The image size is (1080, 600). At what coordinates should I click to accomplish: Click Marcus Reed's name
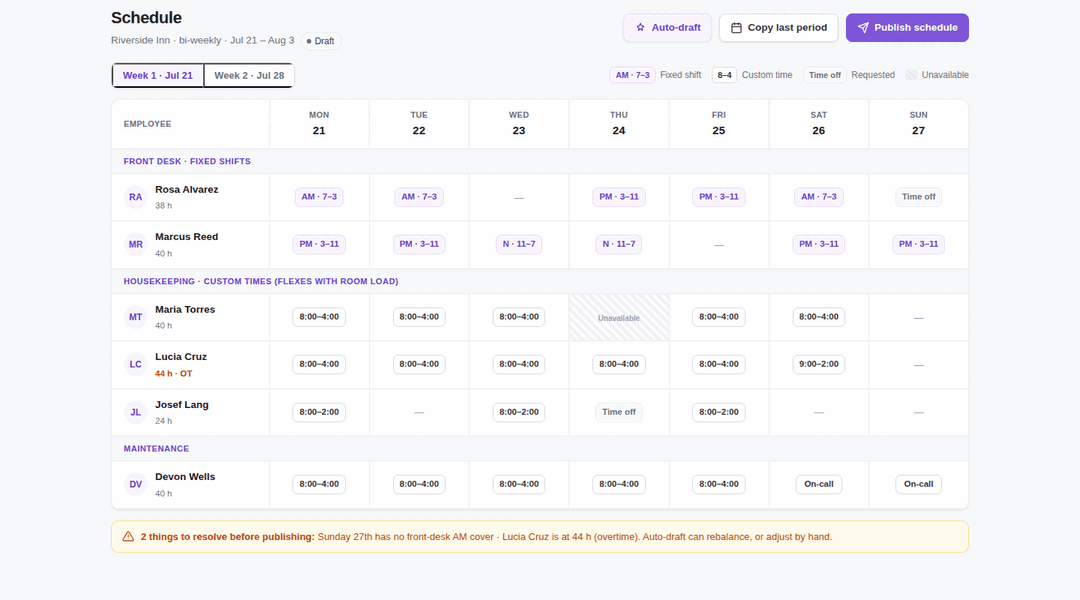[x=187, y=236]
